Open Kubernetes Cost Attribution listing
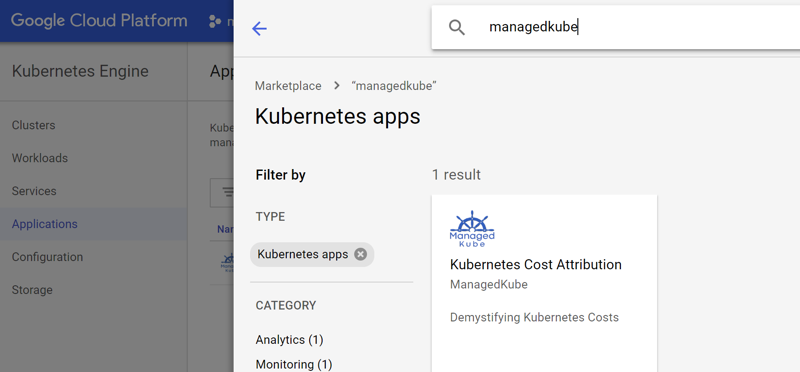 coord(536,264)
